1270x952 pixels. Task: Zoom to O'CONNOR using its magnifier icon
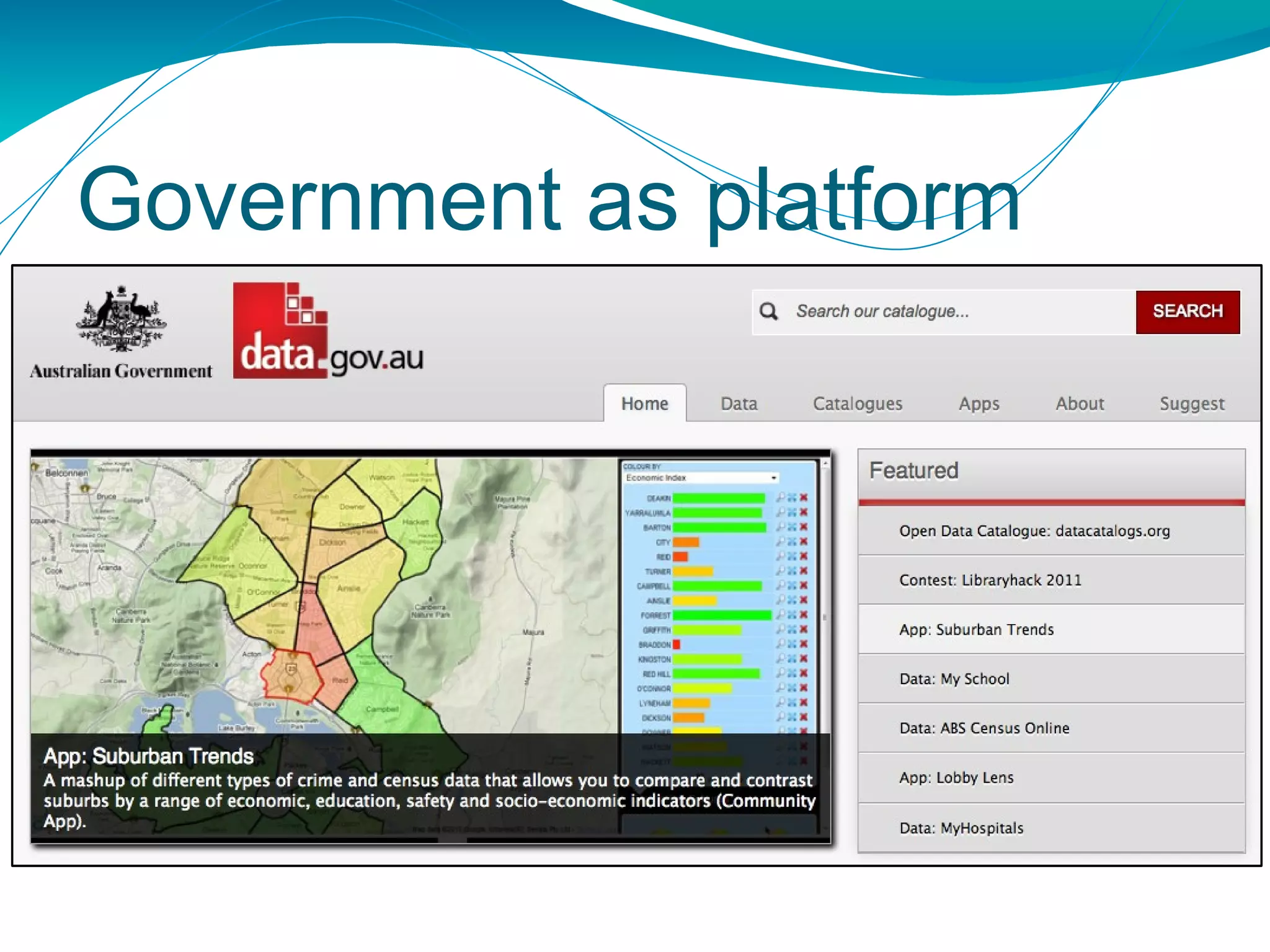click(781, 687)
